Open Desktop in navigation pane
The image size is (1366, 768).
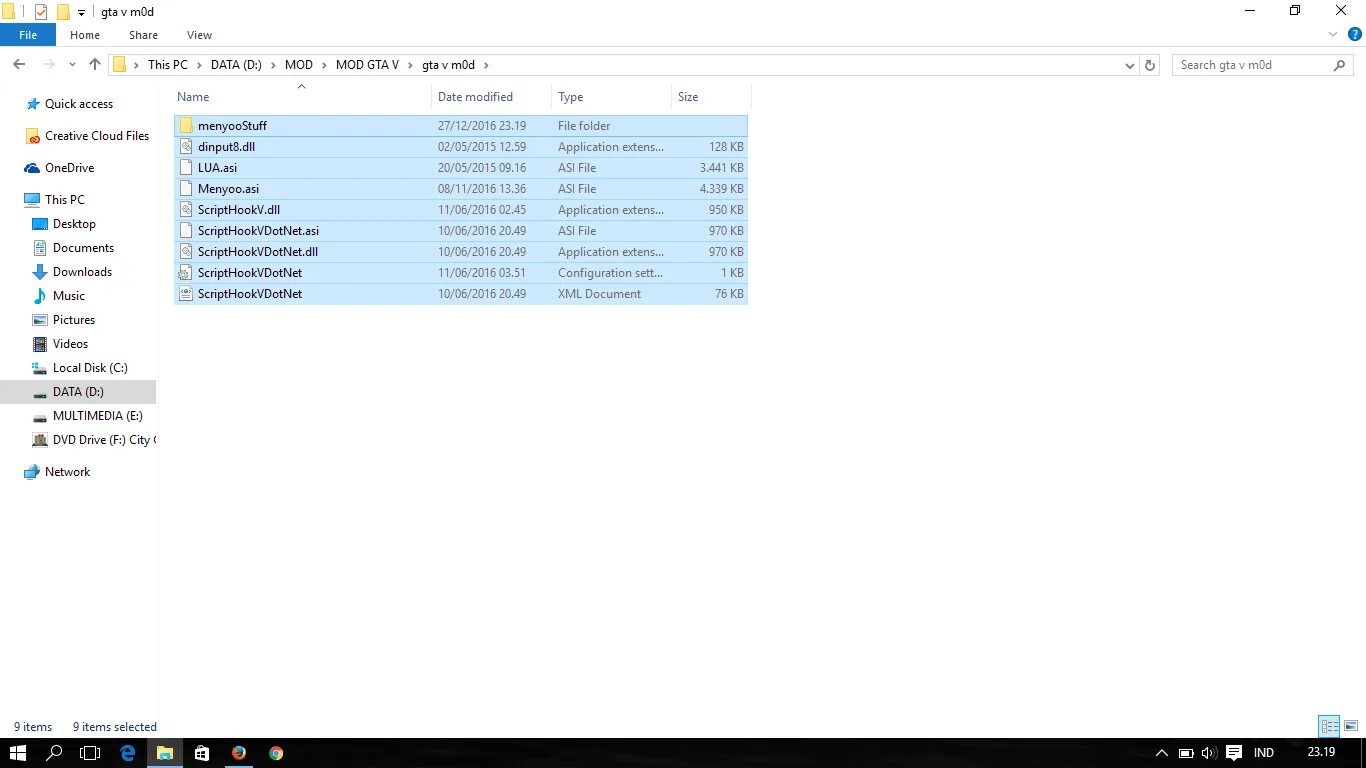(x=74, y=224)
